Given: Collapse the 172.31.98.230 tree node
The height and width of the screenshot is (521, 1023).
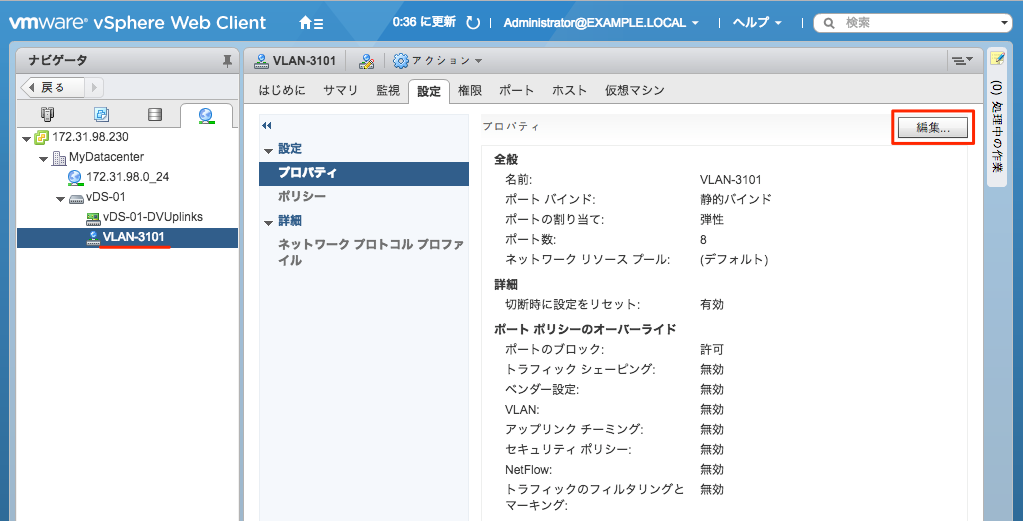Looking at the screenshot, I should [x=26, y=138].
